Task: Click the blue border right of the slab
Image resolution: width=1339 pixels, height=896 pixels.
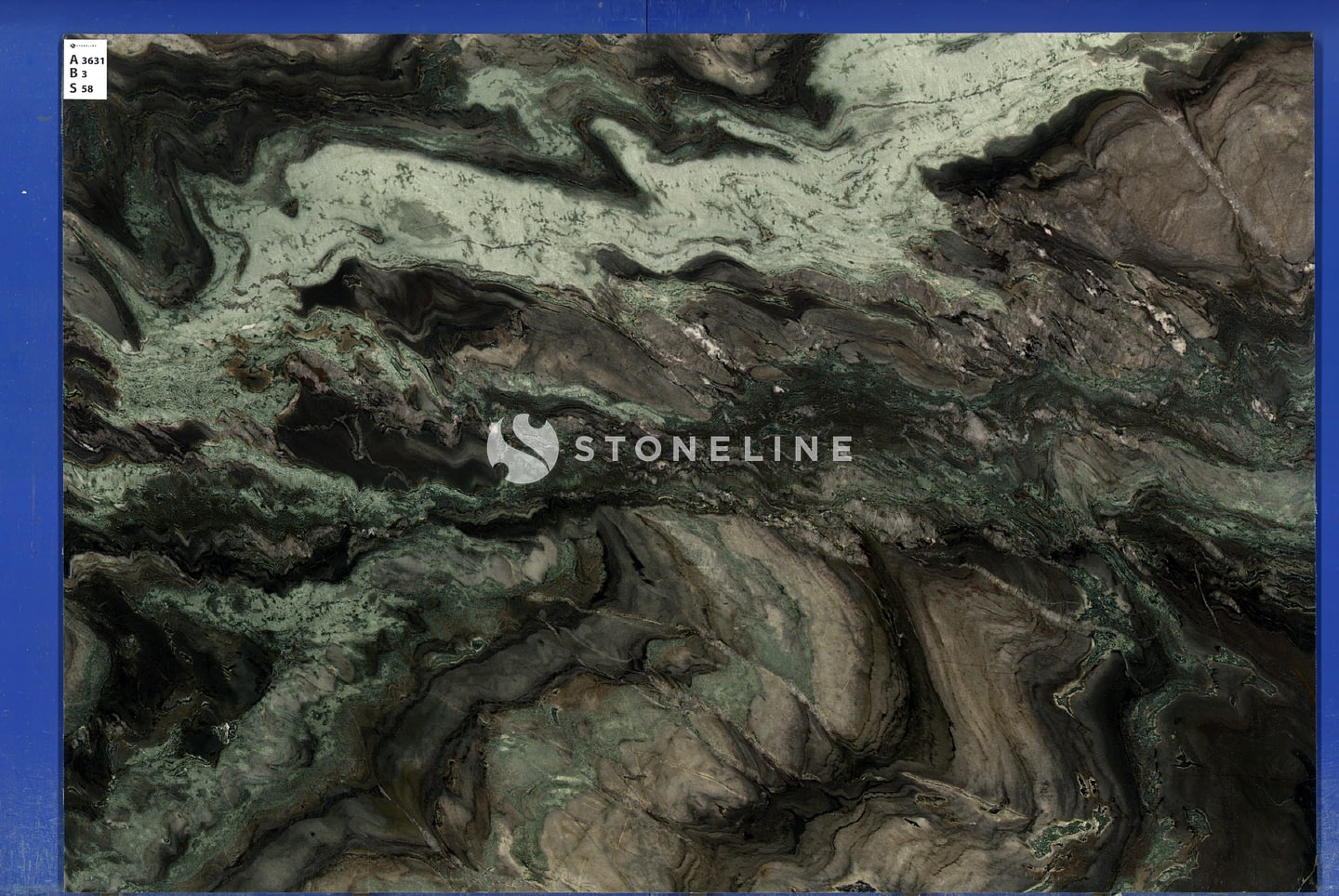Action: tap(1327, 465)
